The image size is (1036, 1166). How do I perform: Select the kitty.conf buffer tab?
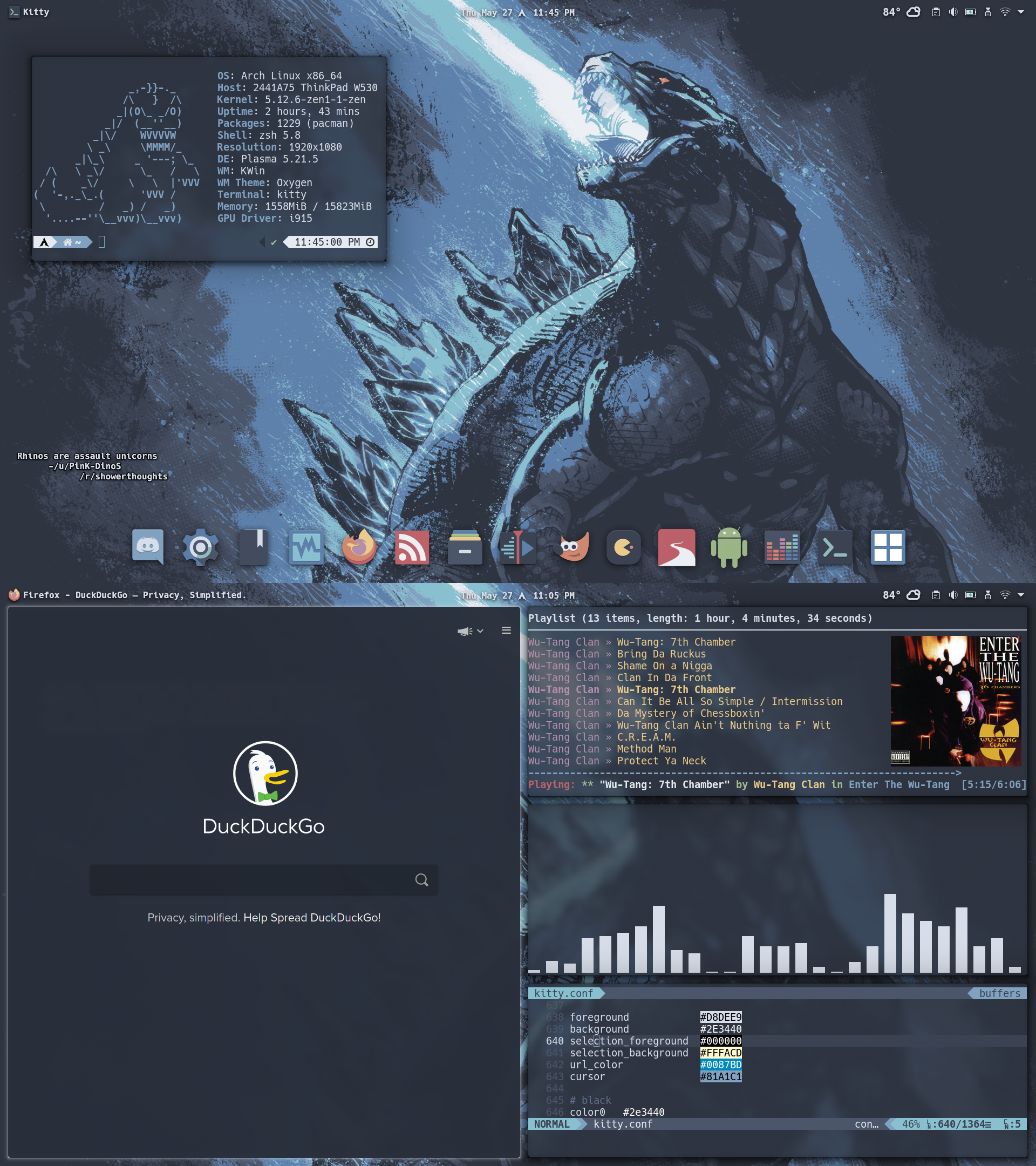pos(563,993)
